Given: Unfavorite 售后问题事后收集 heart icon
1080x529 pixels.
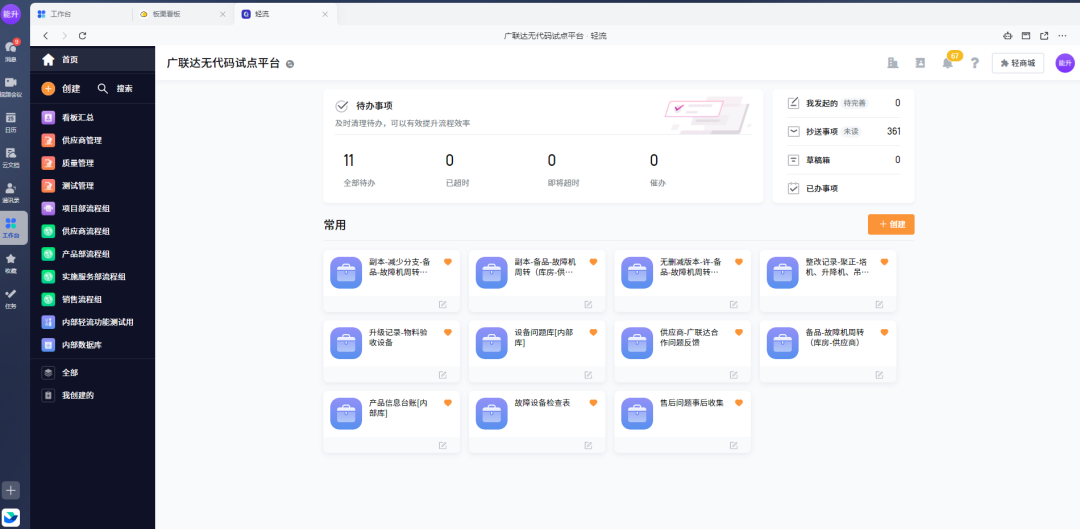Looking at the screenshot, I should (x=739, y=403).
